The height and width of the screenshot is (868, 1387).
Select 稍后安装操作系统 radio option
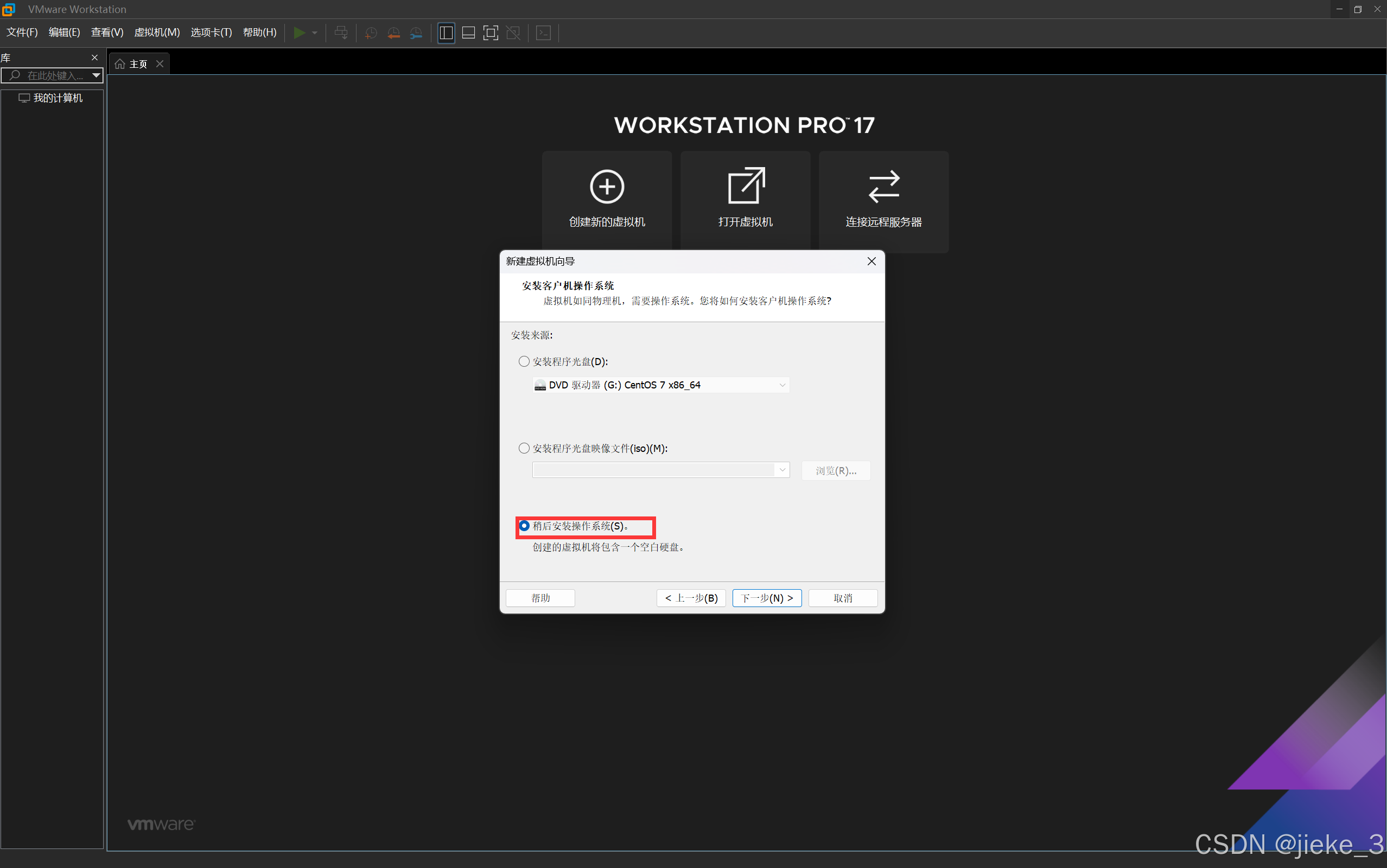click(x=524, y=526)
